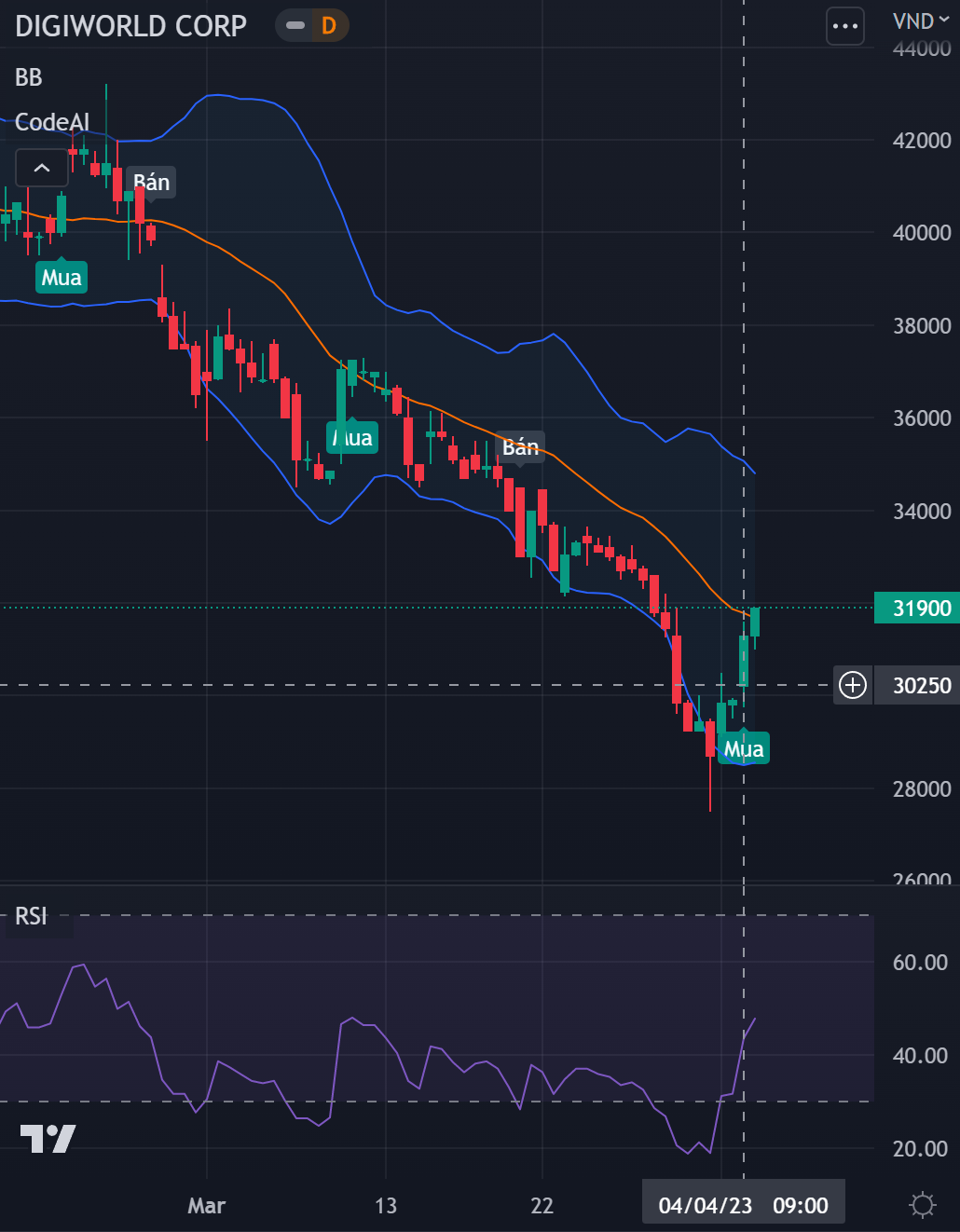The width and height of the screenshot is (960, 1232).
Task: Click the RSI 60.00 axis label
Action: click(920, 963)
